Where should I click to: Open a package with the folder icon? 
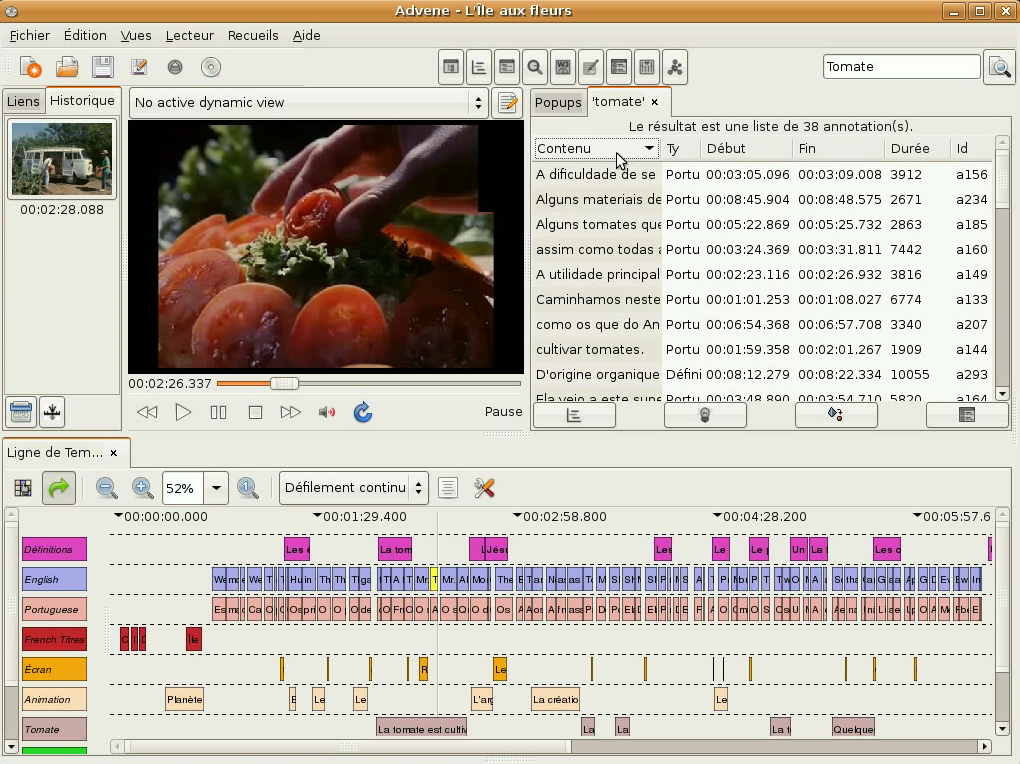67,67
